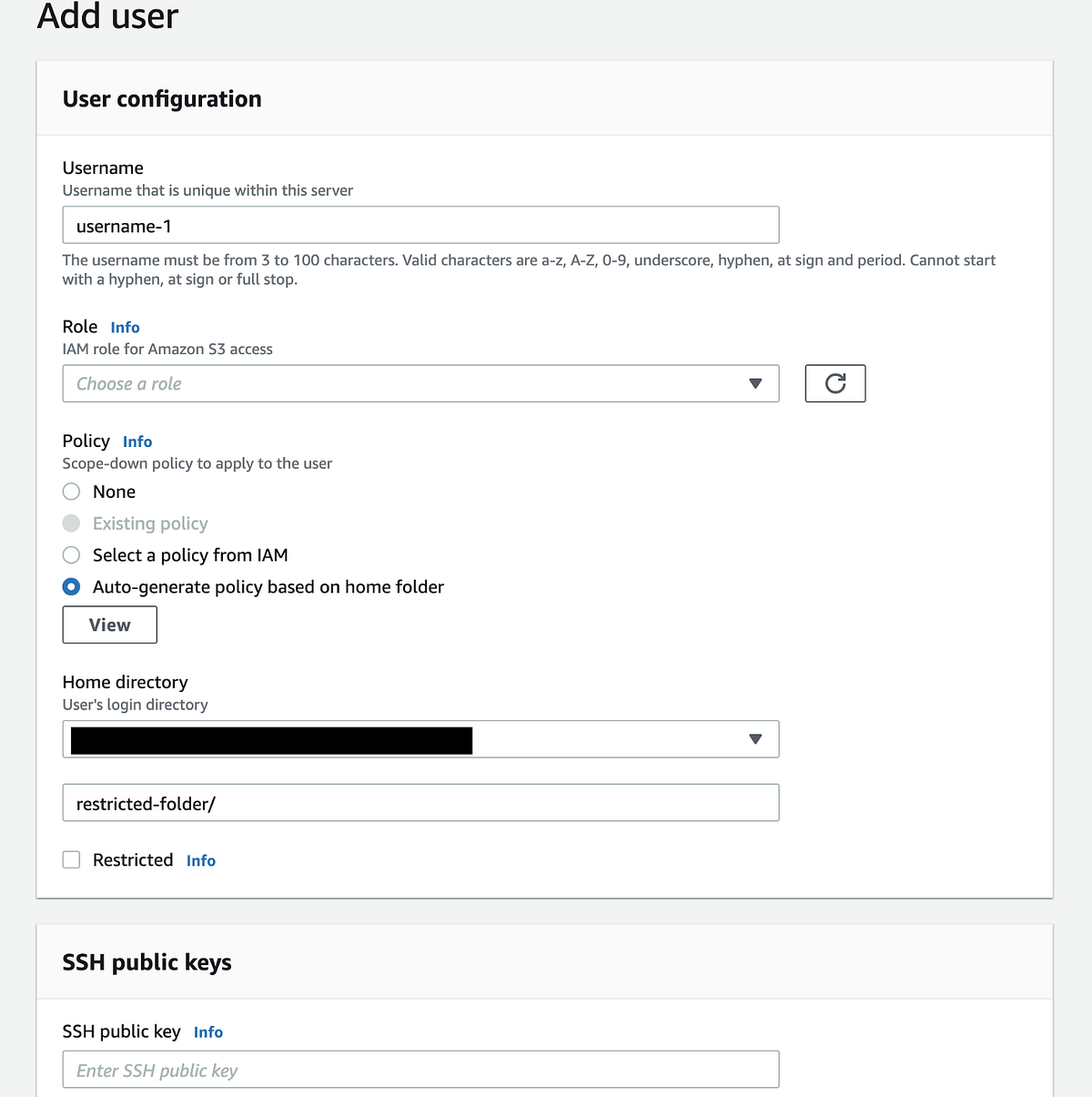Click the User configuration section header
This screenshot has height=1097, width=1092.
pos(161,98)
